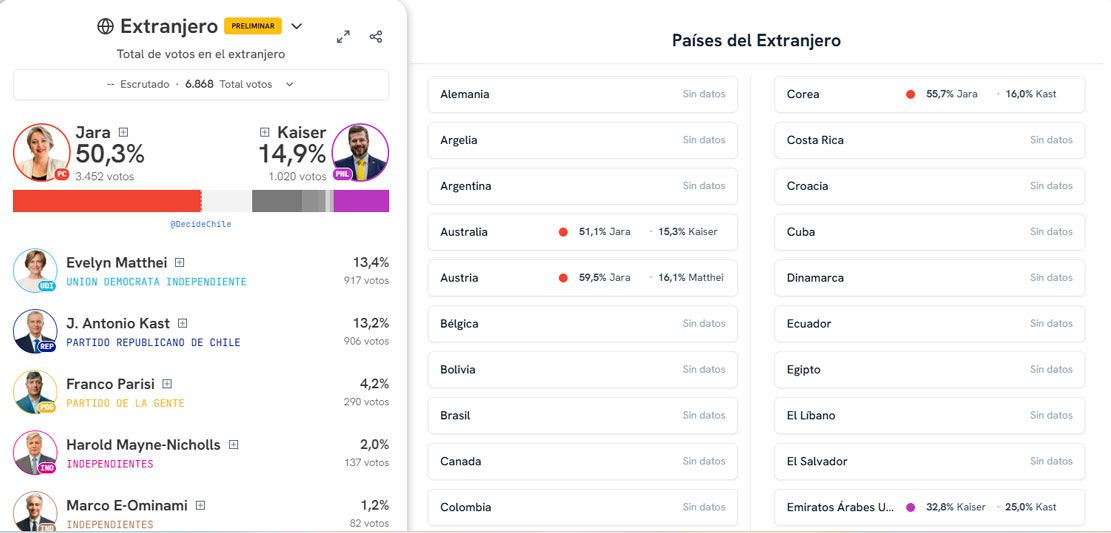Expand details with plus icon beside Jara
The image size is (1111, 533).
[123, 132]
